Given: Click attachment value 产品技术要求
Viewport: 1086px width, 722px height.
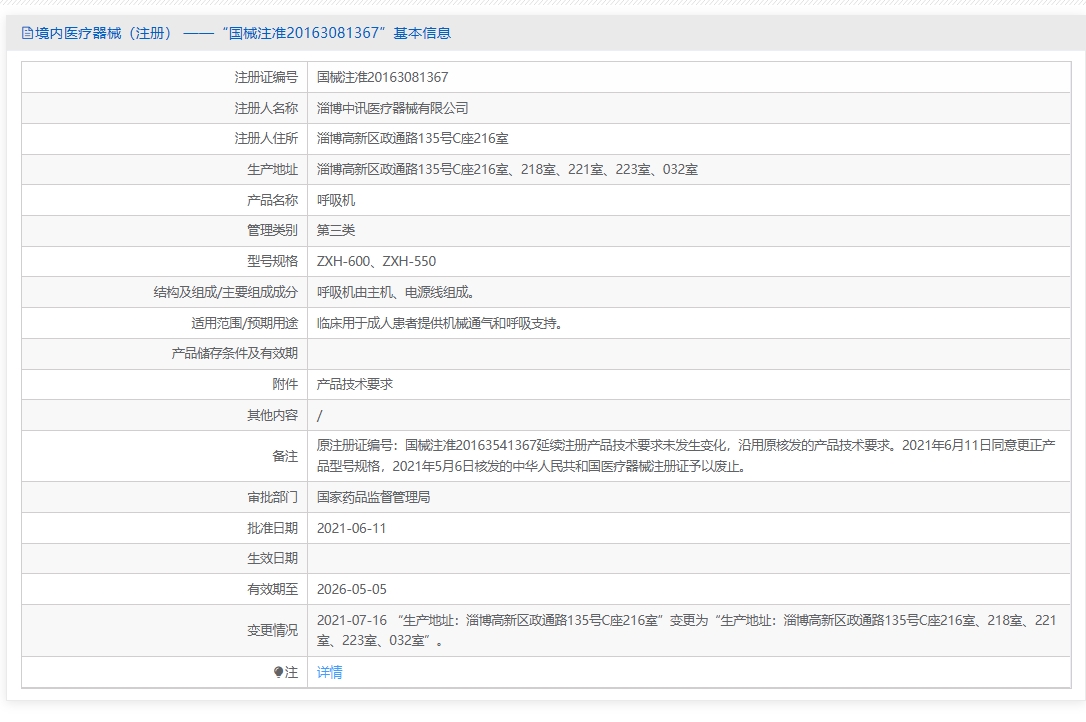Looking at the screenshot, I should coord(355,385).
